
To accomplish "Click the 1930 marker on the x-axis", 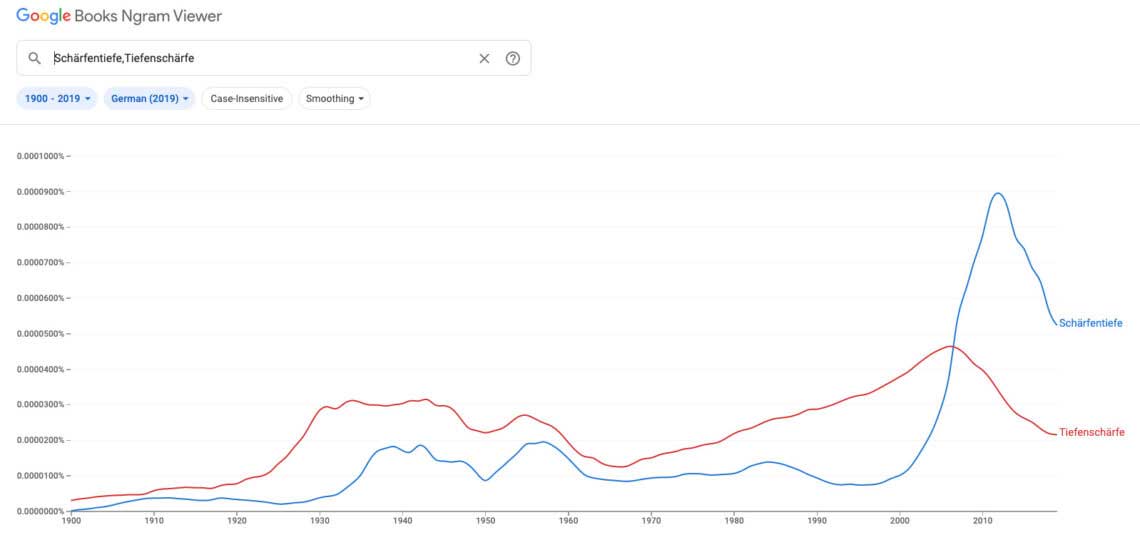I will 320,521.
